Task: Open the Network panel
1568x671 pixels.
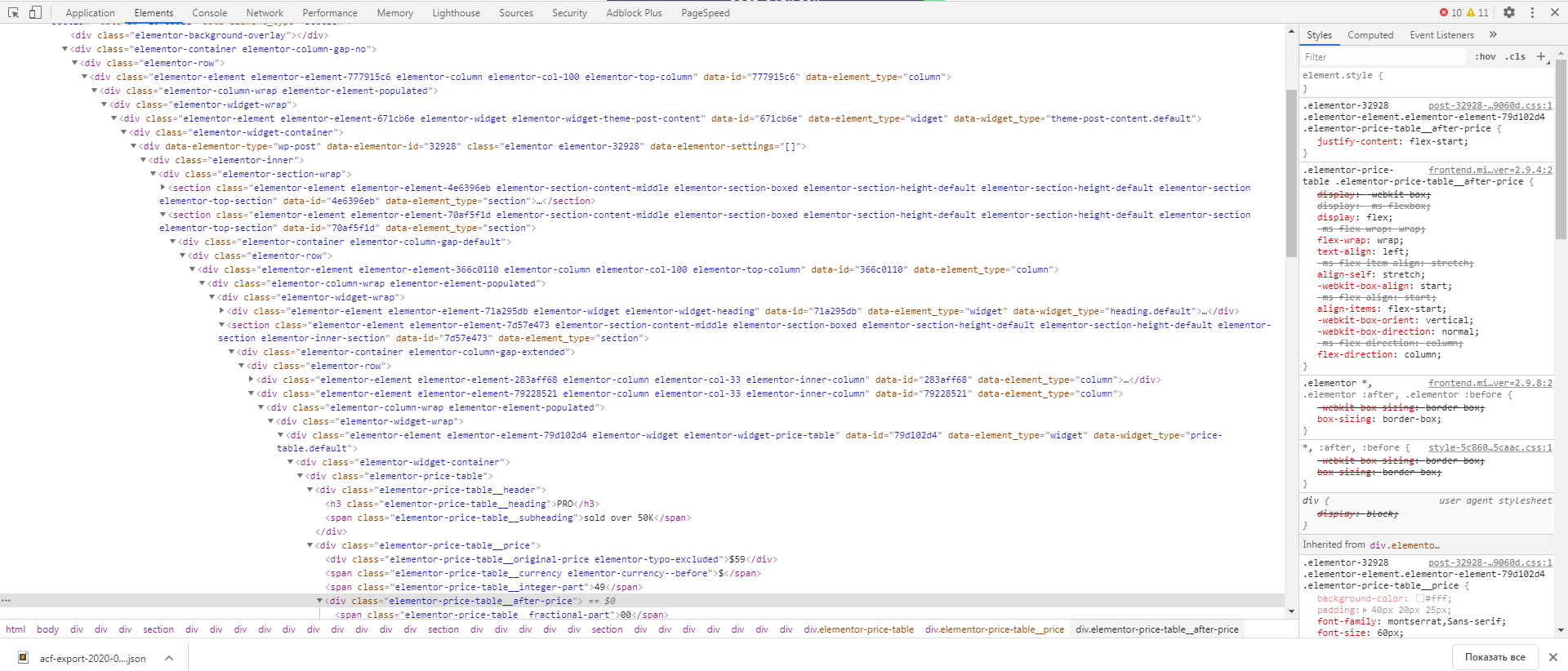Action: click(265, 13)
